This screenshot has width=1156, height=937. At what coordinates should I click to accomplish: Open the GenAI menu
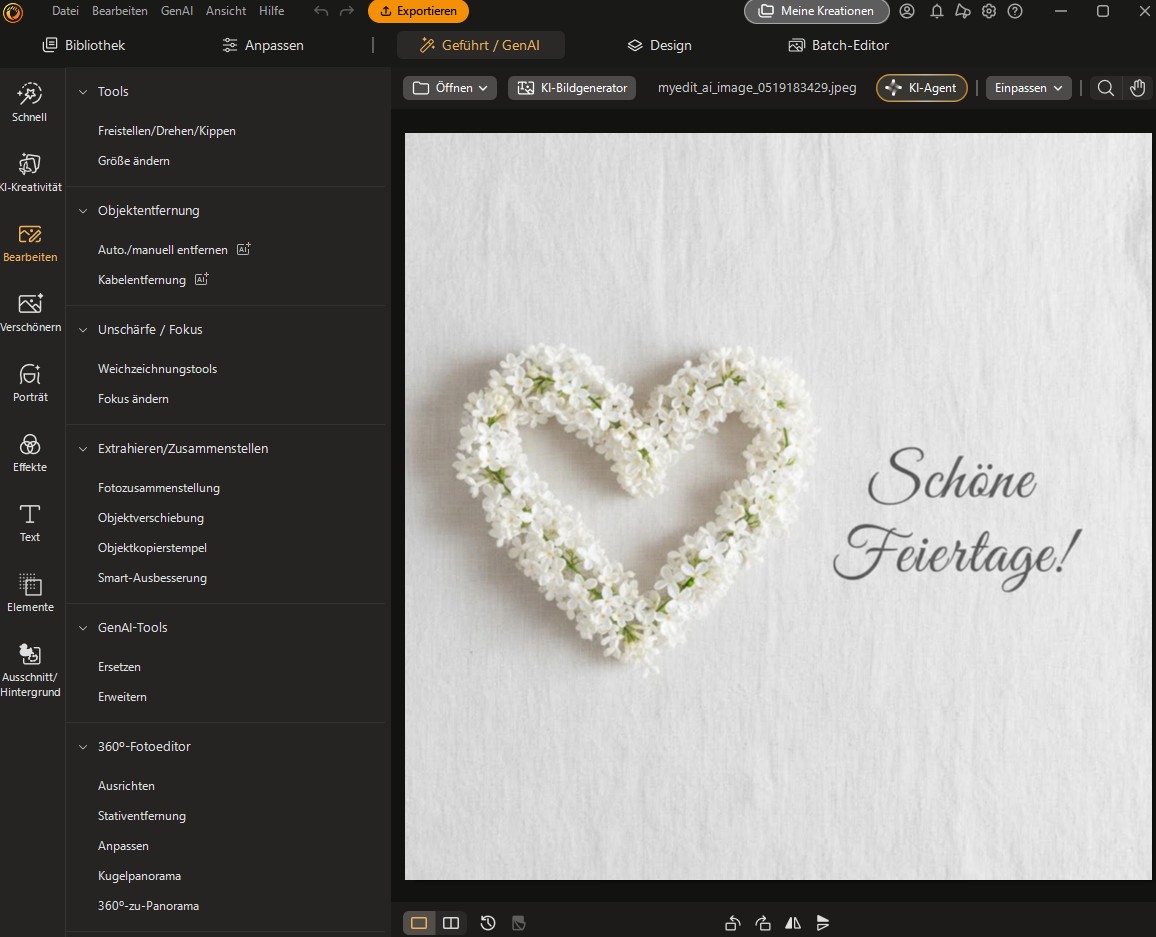click(x=177, y=11)
